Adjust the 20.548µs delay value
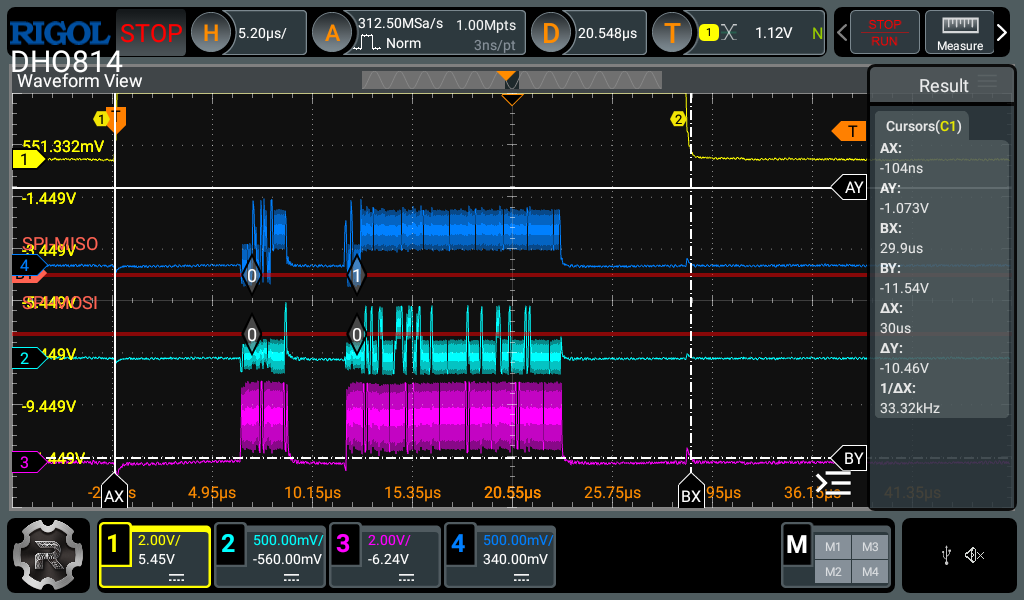This screenshot has height=600, width=1024. pos(607,33)
